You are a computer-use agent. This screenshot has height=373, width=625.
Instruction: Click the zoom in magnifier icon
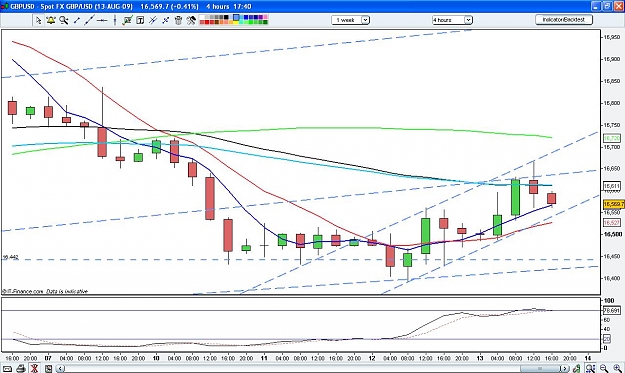click(x=617, y=369)
